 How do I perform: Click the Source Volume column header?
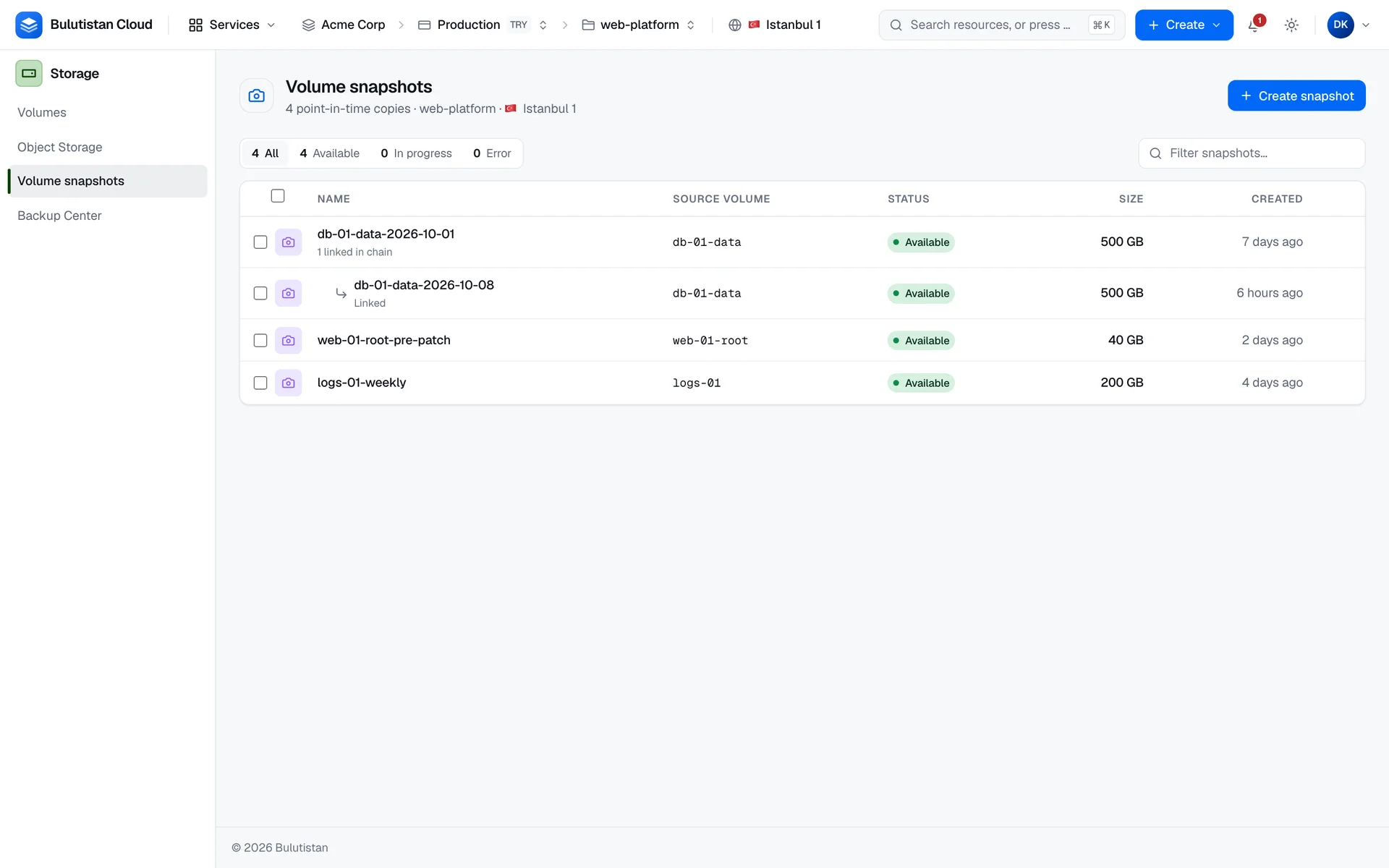(721, 199)
